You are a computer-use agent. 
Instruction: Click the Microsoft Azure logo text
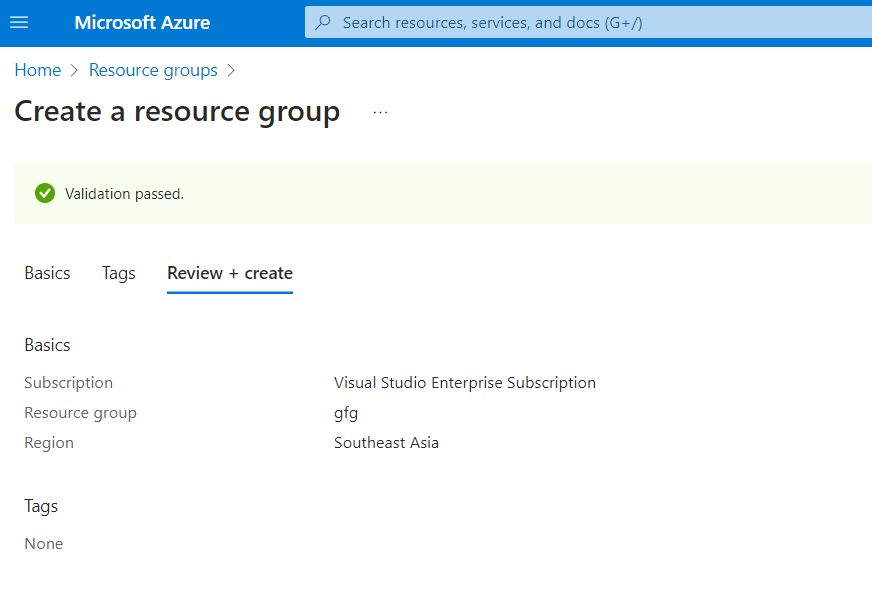[x=142, y=22]
